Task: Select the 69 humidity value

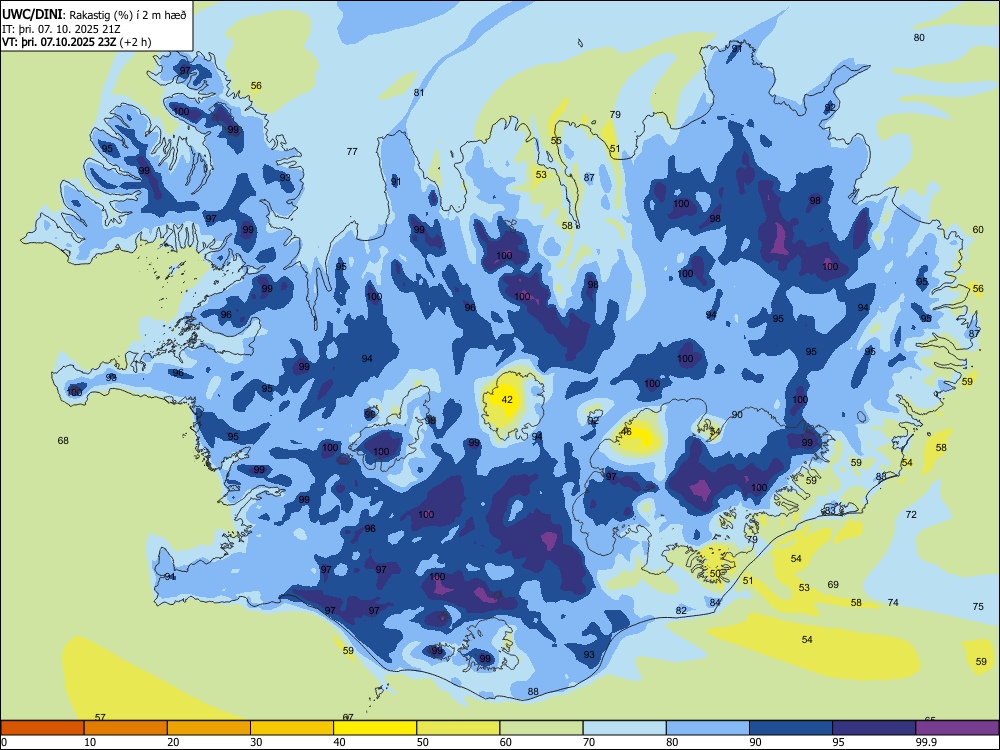Action: coord(833,585)
